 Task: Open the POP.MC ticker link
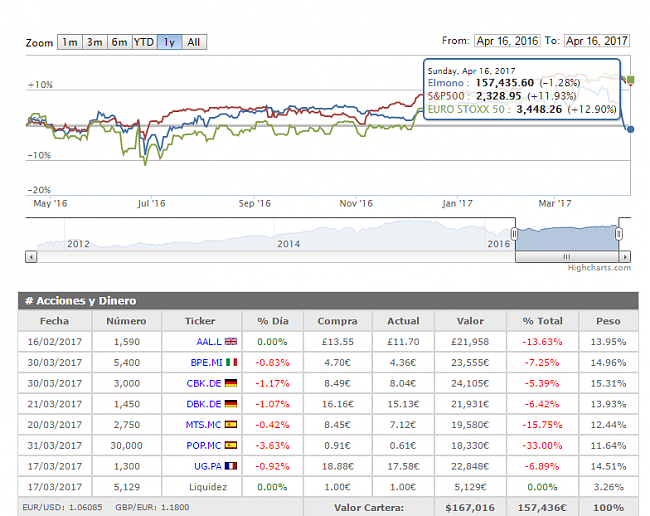tap(204, 445)
